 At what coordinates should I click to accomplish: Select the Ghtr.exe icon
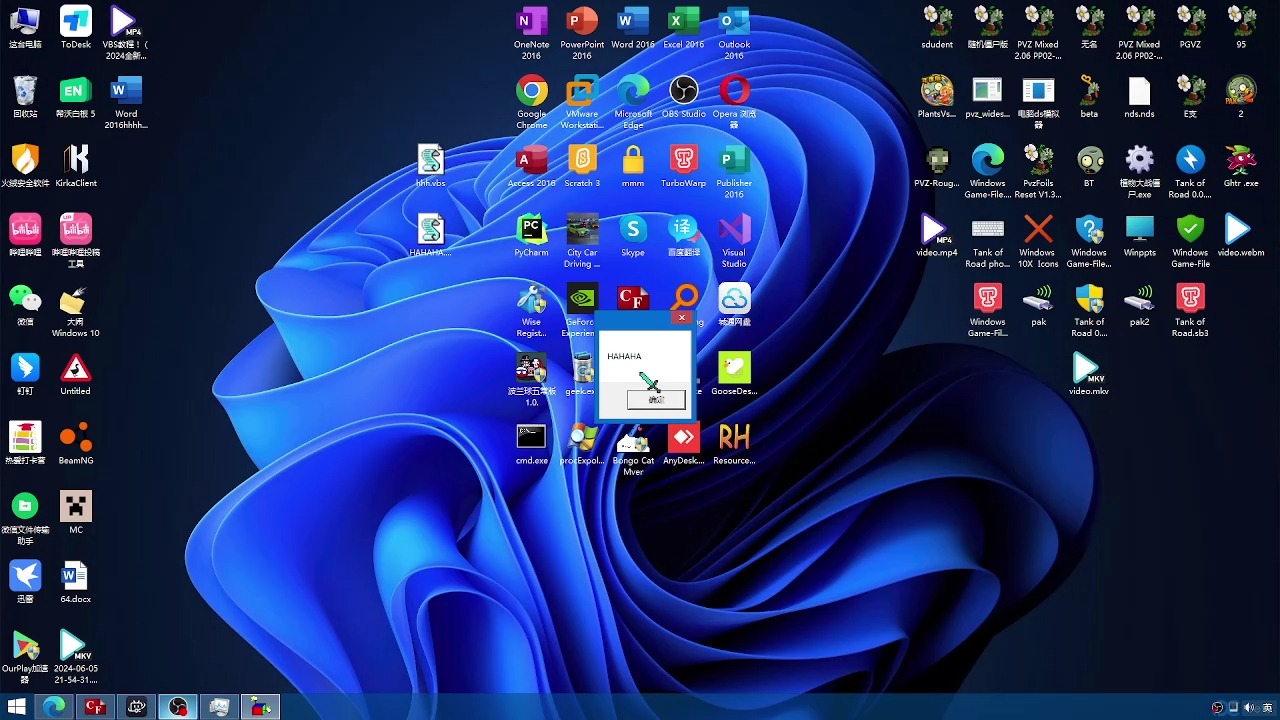tap(1241, 166)
